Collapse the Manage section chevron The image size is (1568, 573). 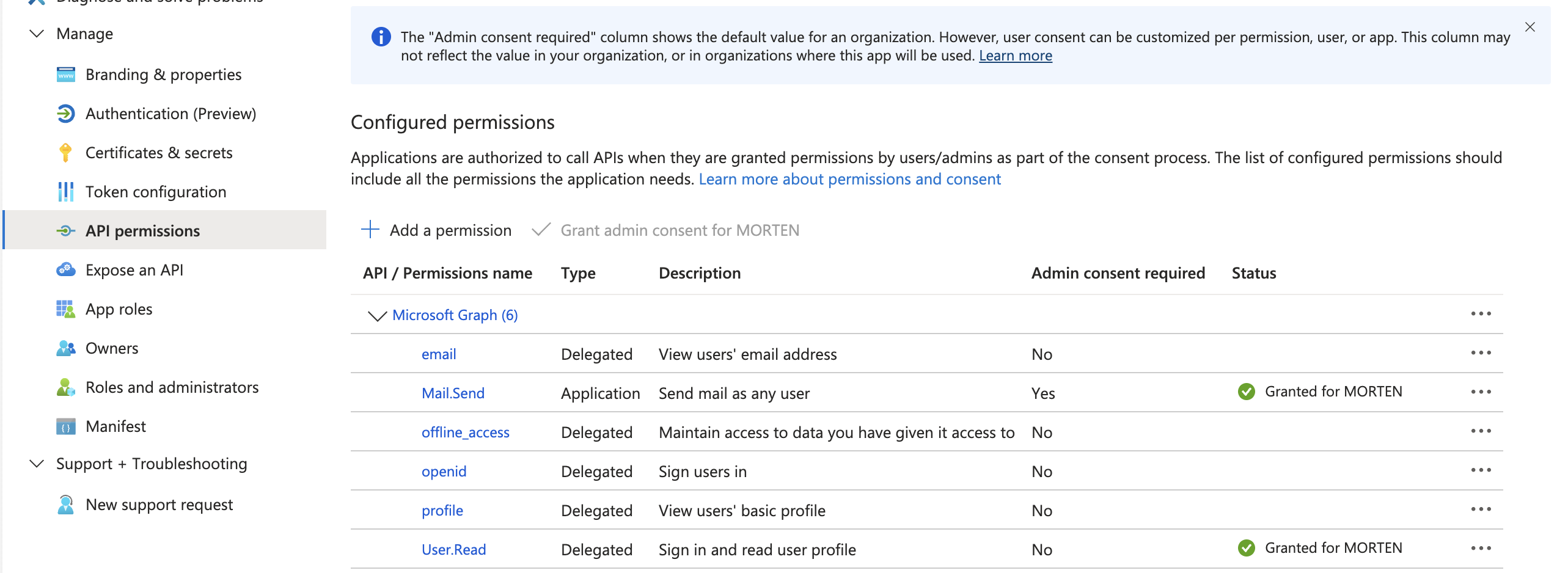(37, 34)
